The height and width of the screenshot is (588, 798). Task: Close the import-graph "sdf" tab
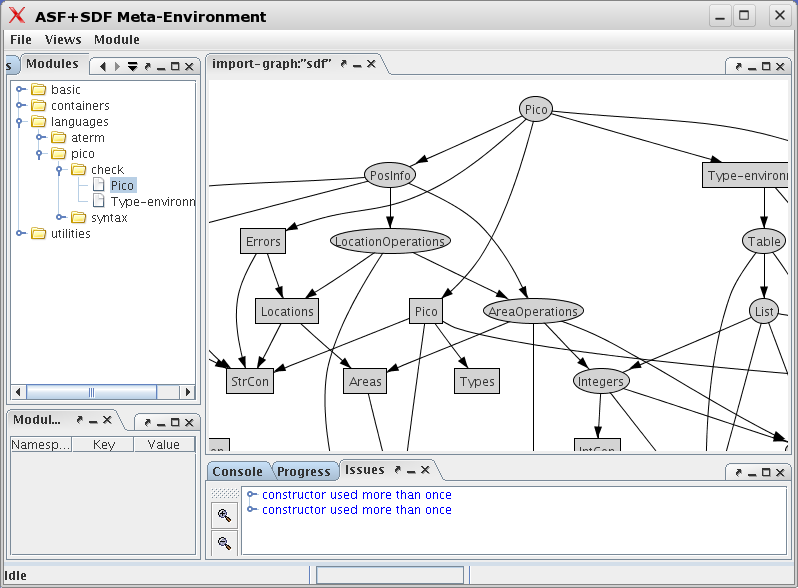(x=371, y=64)
